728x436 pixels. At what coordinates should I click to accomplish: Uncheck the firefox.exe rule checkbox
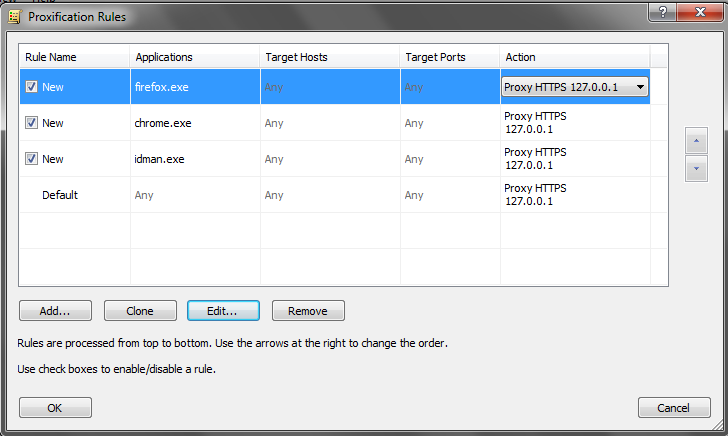(31, 87)
